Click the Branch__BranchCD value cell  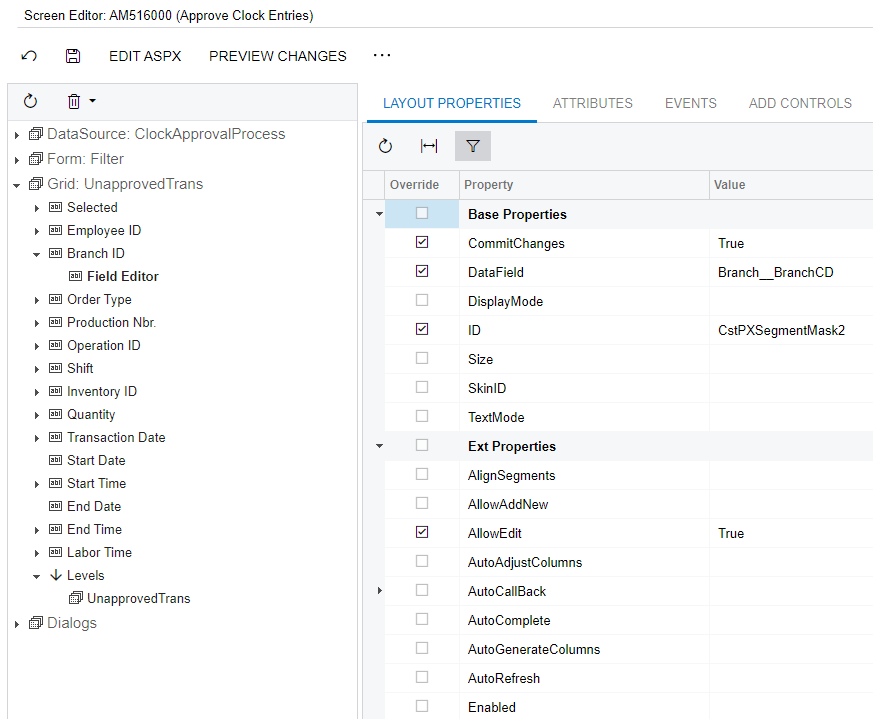click(791, 272)
